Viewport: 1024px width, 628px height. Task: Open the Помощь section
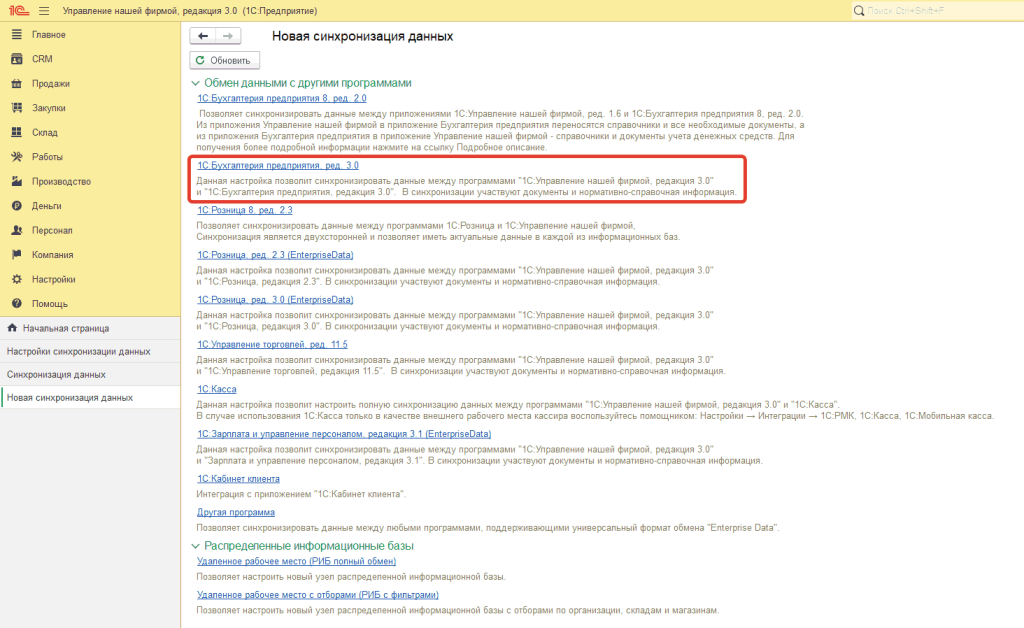(x=45, y=304)
